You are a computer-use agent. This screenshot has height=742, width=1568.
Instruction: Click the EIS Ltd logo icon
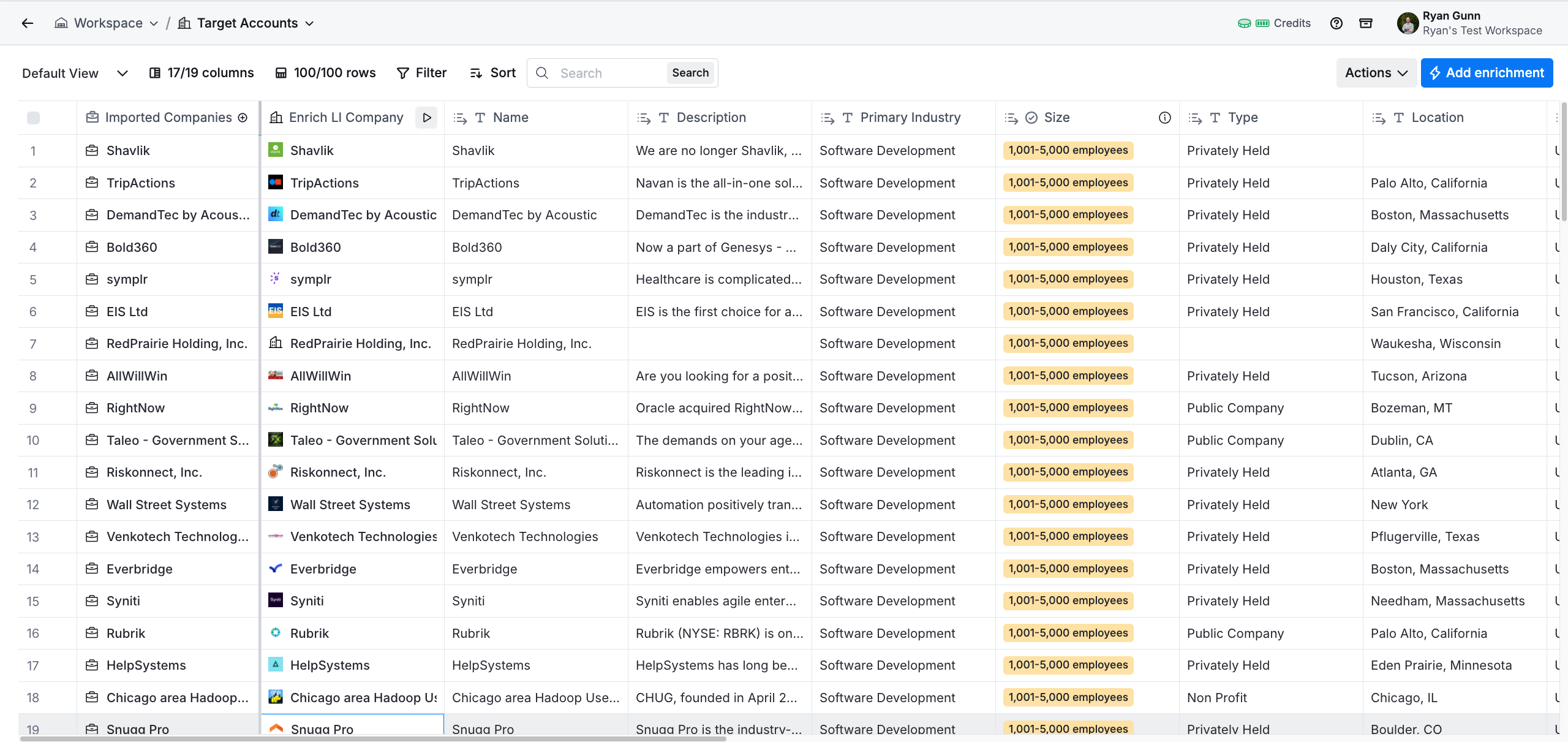(276, 311)
